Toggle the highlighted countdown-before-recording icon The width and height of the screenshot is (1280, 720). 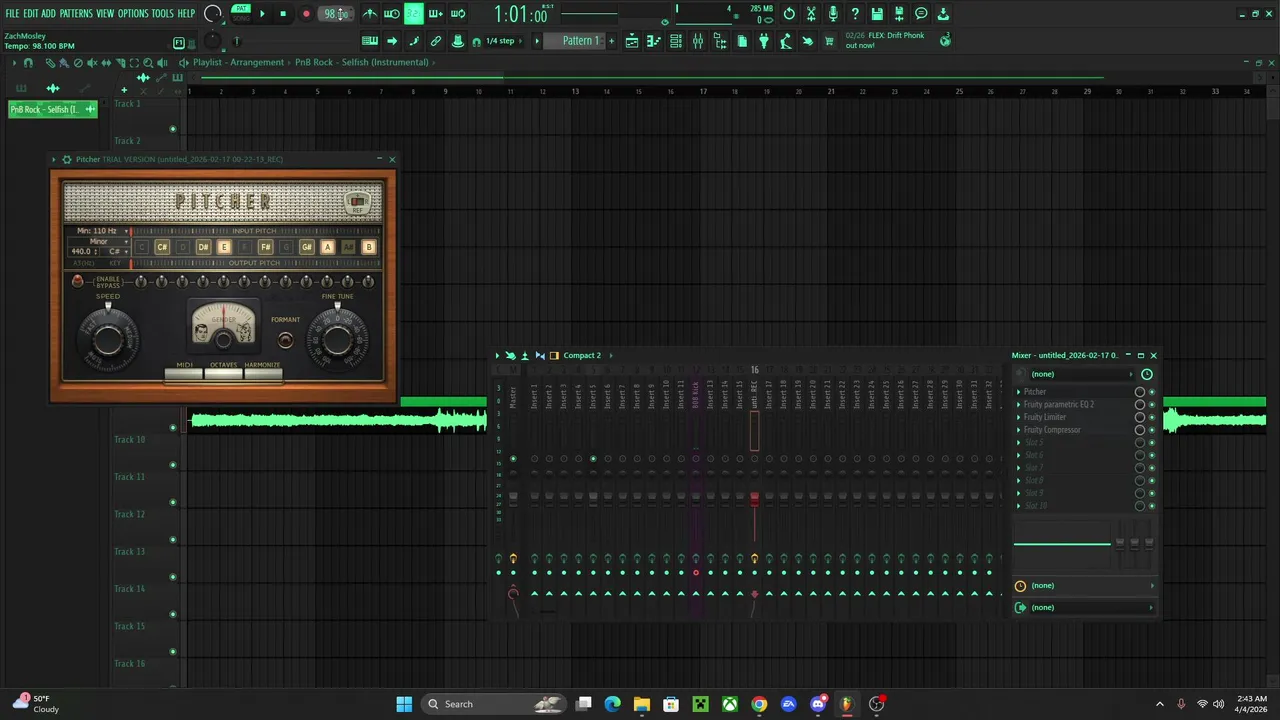tap(413, 14)
